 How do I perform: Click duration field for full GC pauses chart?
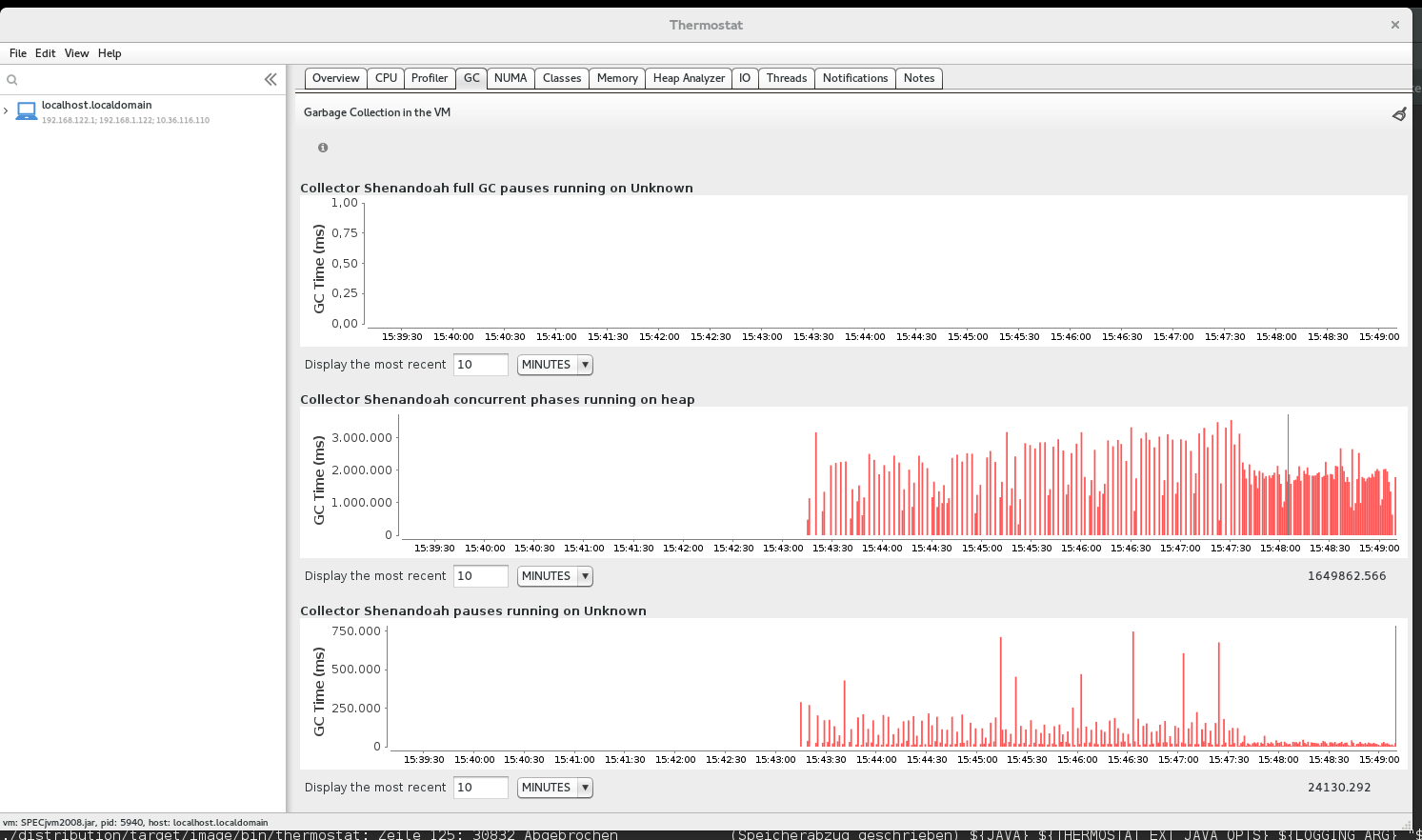click(x=480, y=365)
